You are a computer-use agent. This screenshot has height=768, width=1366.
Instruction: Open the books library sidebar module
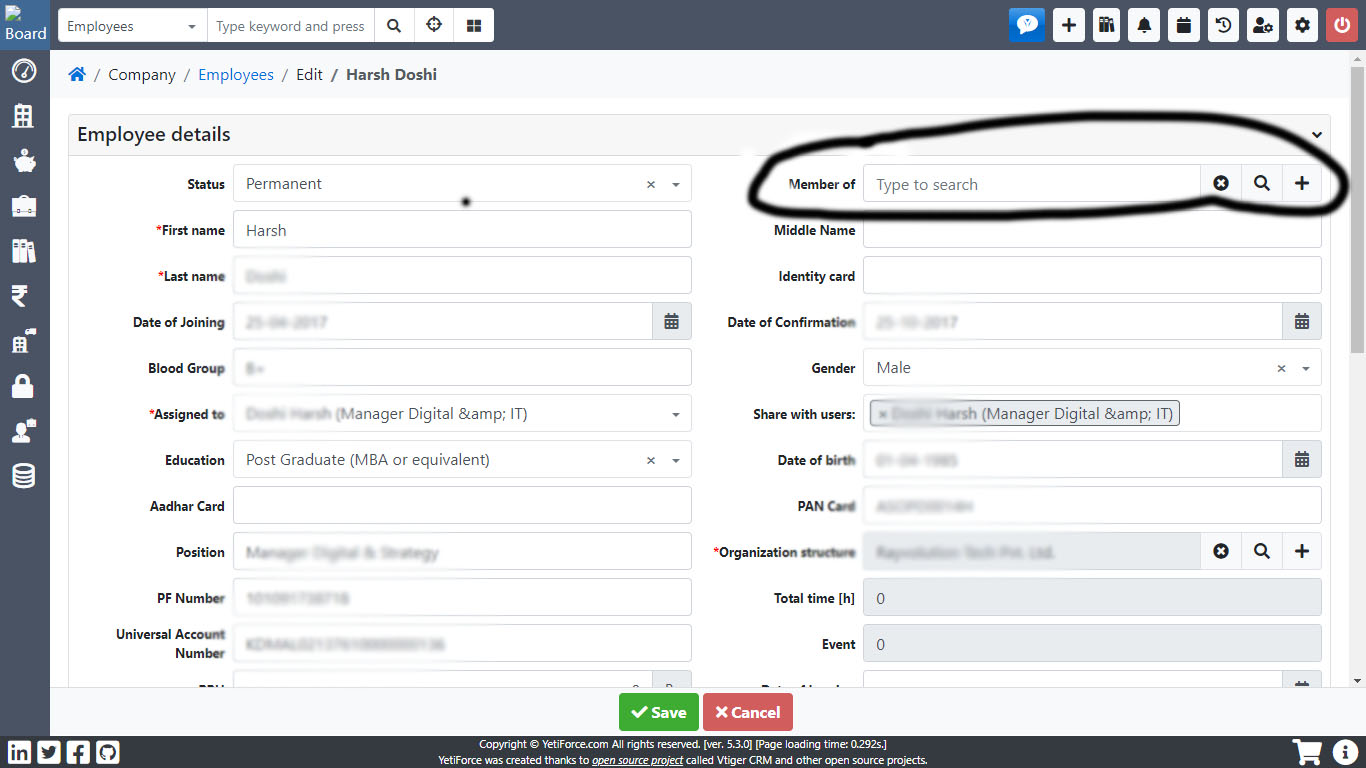(x=24, y=251)
